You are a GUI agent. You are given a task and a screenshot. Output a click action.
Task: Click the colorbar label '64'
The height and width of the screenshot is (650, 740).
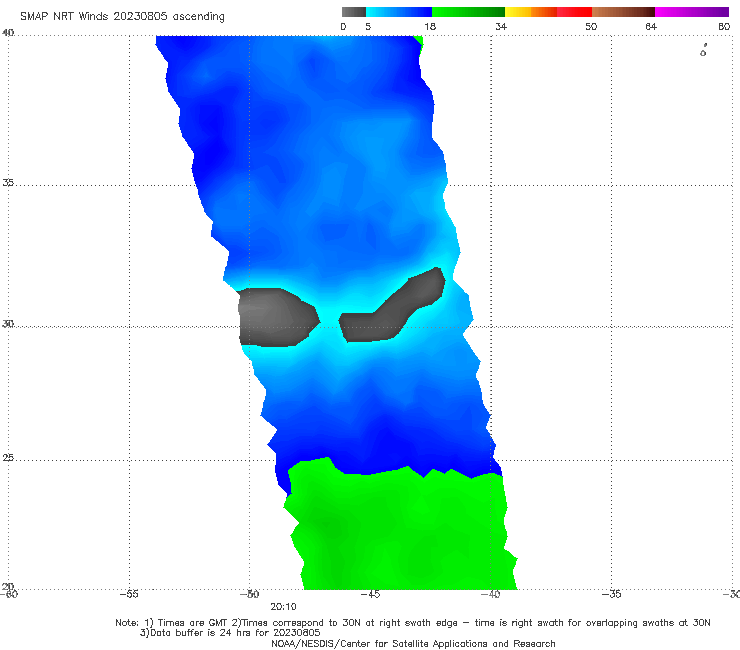pyautogui.click(x=651, y=26)
